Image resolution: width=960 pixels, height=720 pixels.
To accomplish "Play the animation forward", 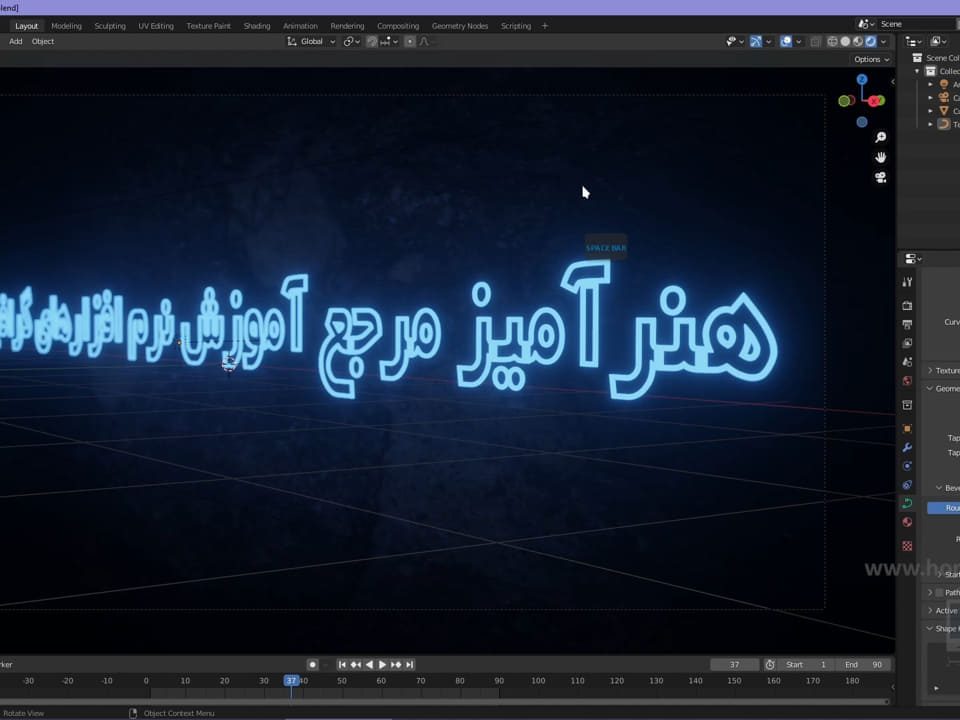I will coord(383,664).
